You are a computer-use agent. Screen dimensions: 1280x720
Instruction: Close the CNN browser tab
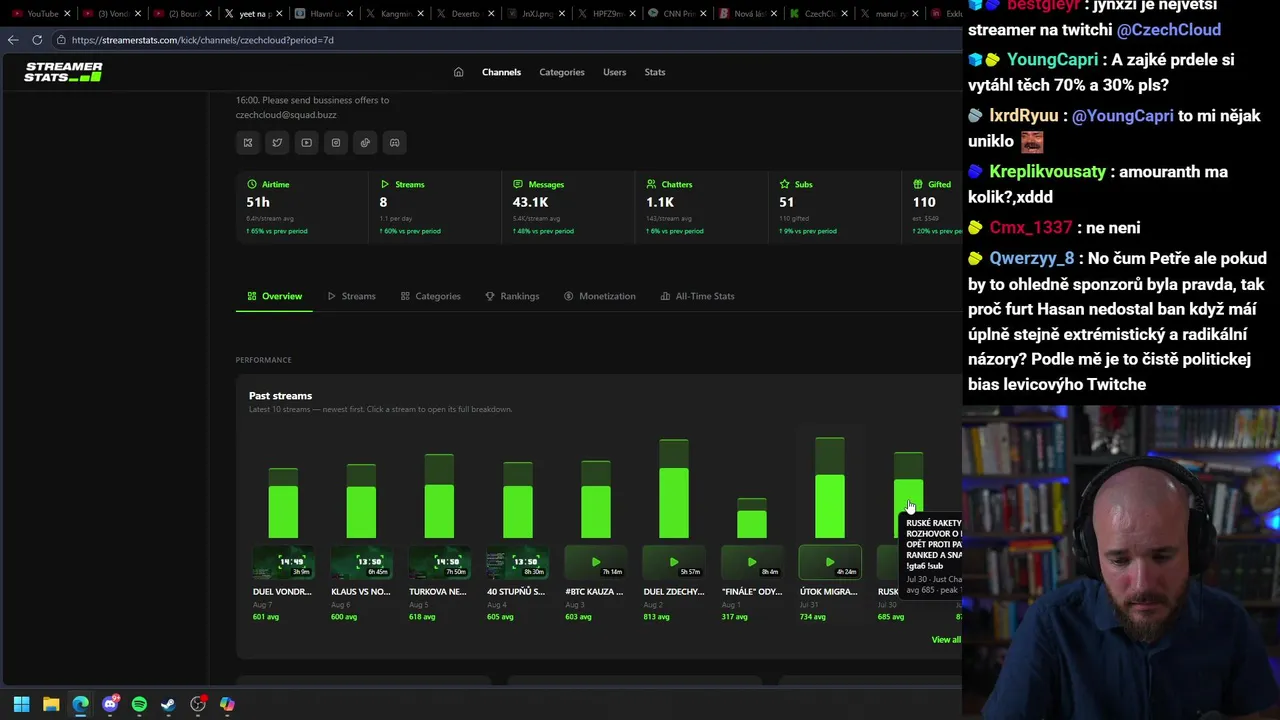point(705,14)
